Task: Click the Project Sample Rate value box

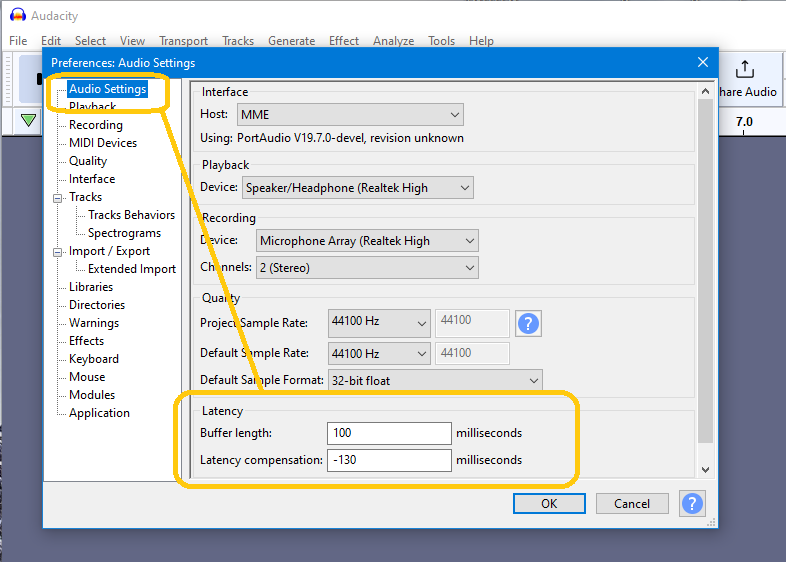Action: click(x=472, y=321)
